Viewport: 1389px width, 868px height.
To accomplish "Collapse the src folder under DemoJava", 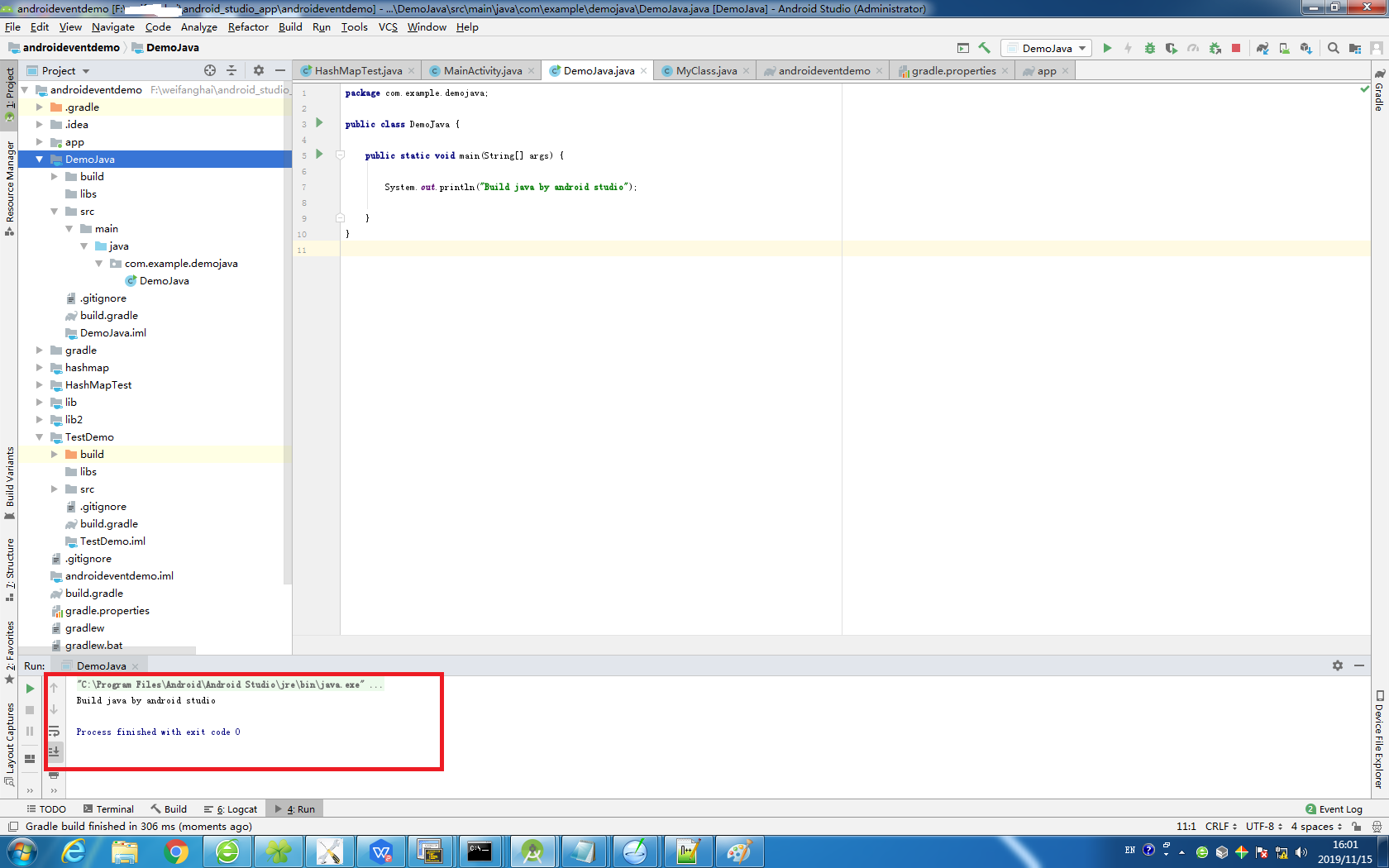I will [x=54, y=211].
